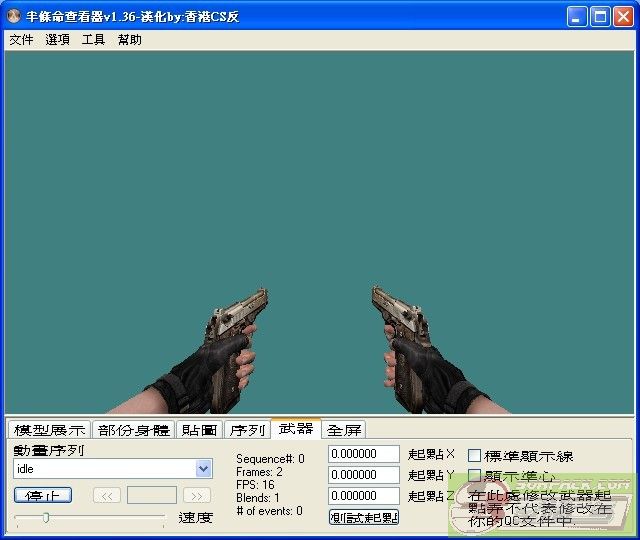The height and width of the screenshot is (540, 640).
Task: Switch to the 序列 tab
Action: coord(247,430)
